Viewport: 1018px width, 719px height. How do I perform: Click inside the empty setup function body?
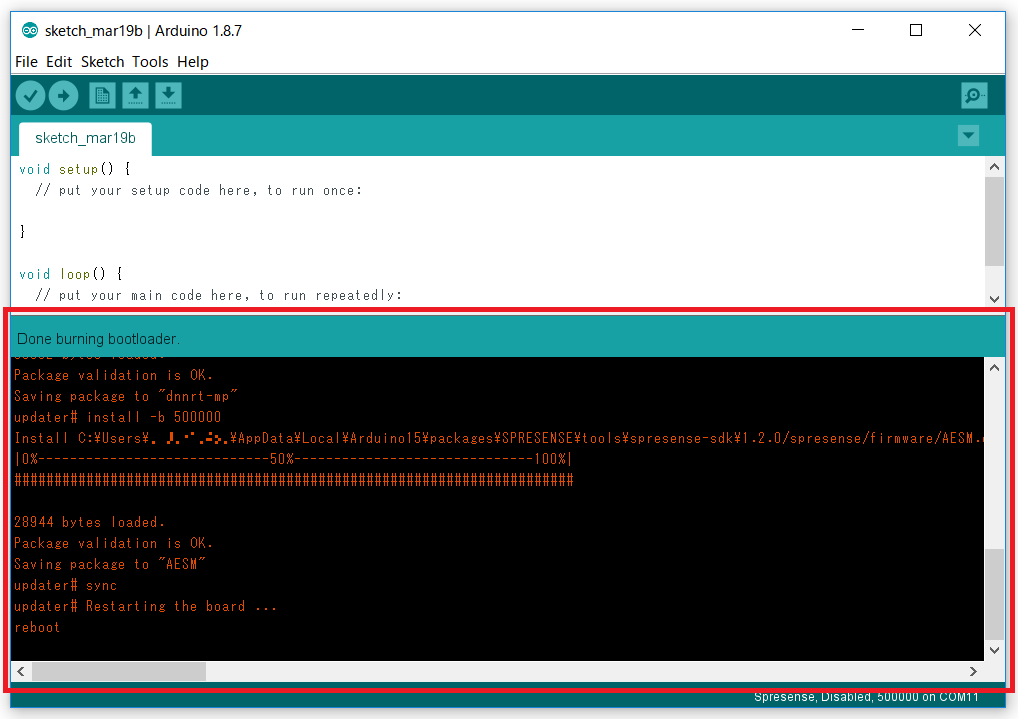200,211
